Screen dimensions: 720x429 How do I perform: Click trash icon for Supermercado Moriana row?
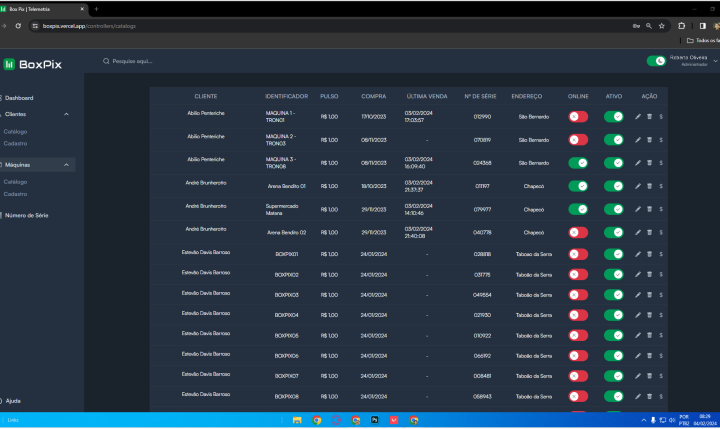click(x=649, y=209)
